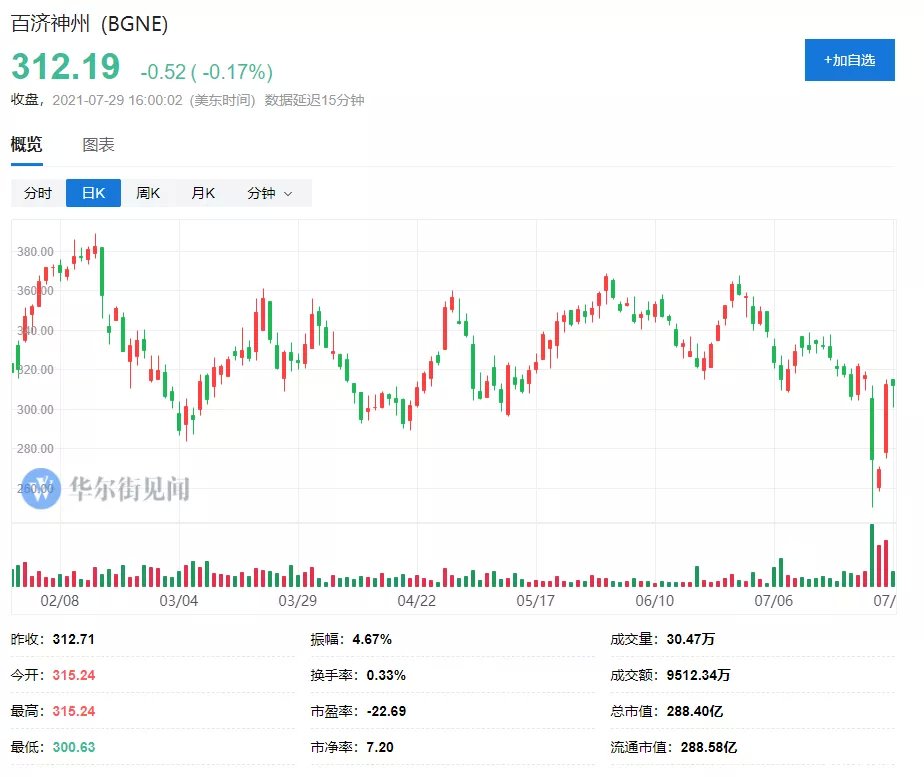The image size is (924, 777).
Task: Click the closing timestamp 2021-07-29 16:00:02
Action: coord(117,100)
